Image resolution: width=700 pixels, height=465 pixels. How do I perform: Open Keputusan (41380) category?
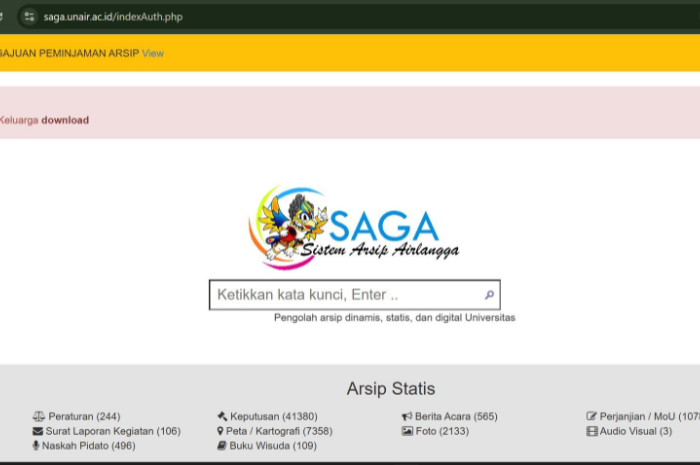point(274,416)
